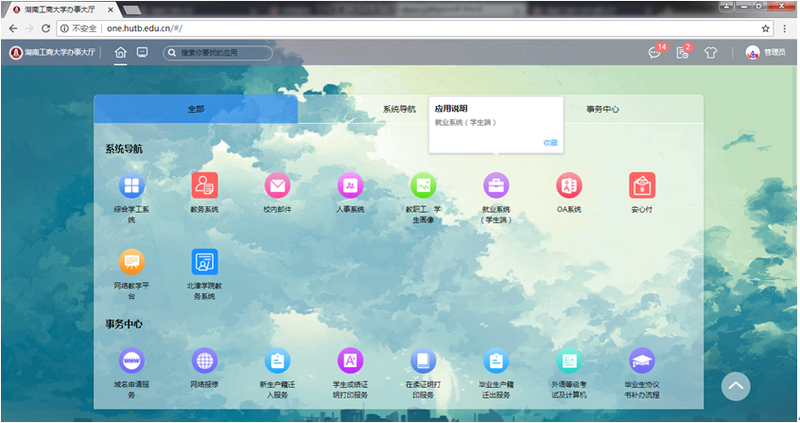
Task: Open the 综合学工系统 app icon
Action: pyautogui.click(x=132, y=185)
